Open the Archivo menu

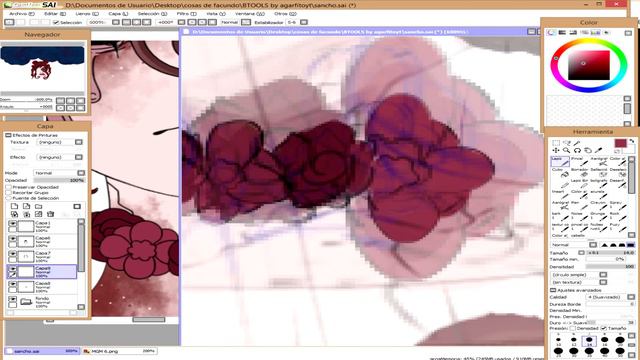pos(22,13)
